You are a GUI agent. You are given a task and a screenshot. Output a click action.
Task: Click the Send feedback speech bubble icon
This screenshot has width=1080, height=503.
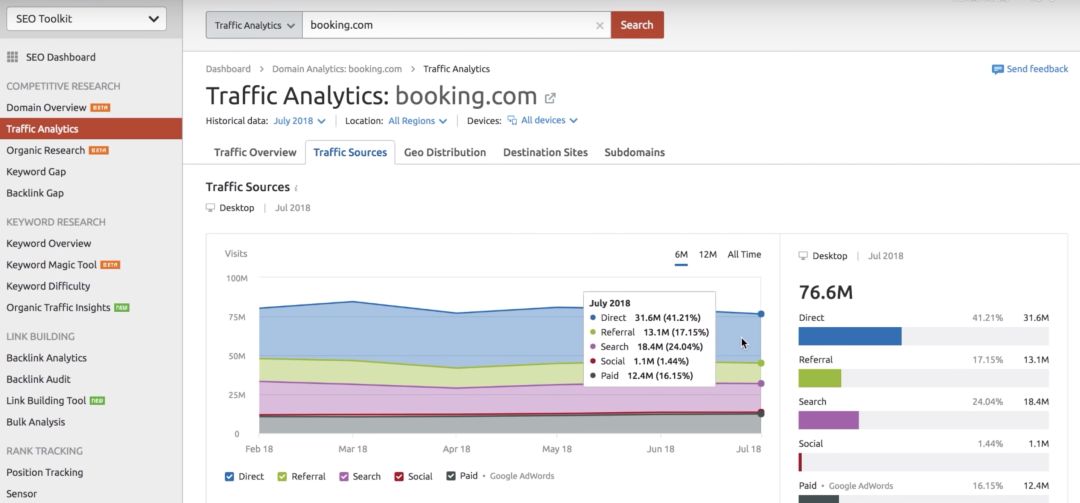[x=997, y=69]
